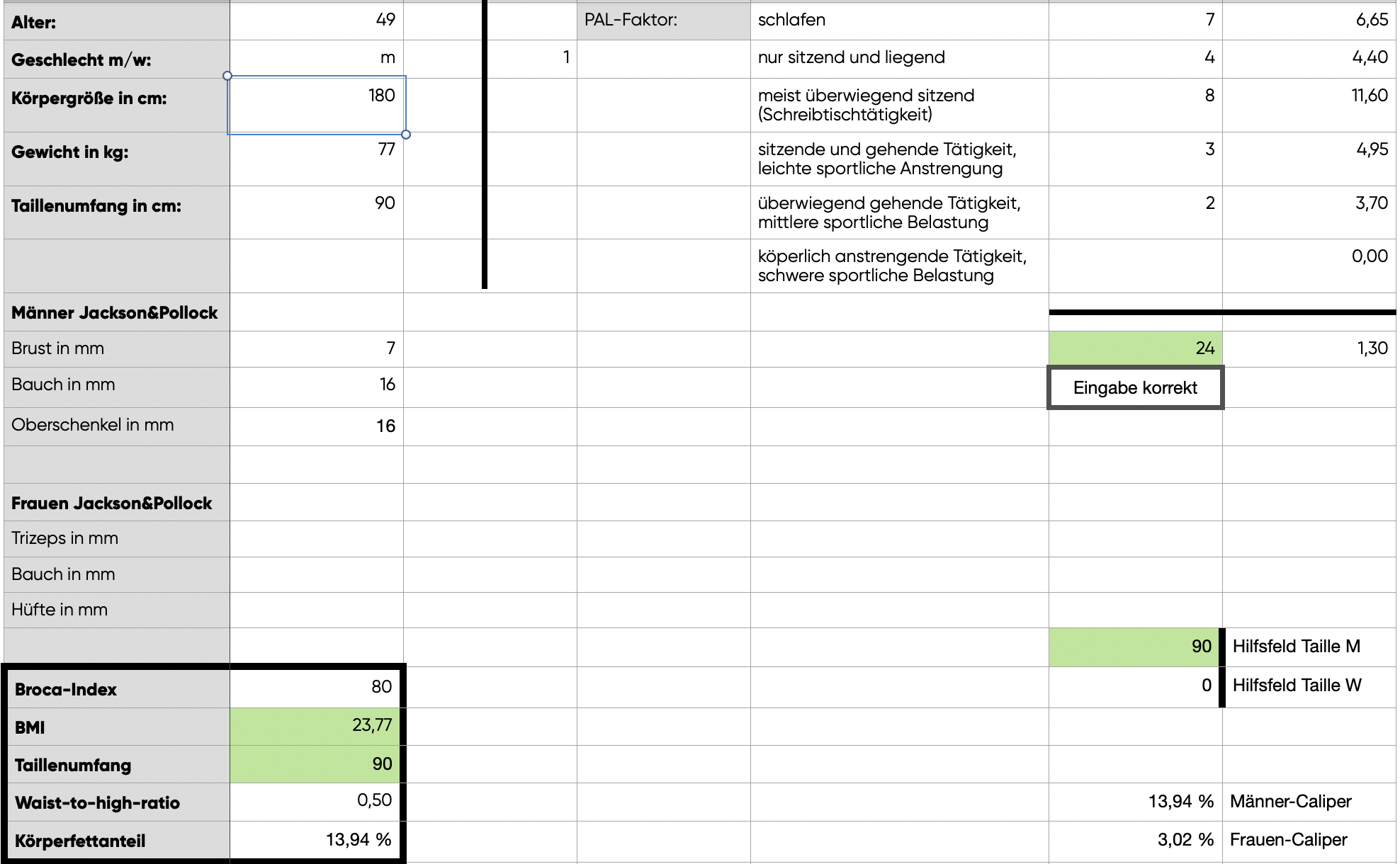Select the green cell showing 24
Screen dimensions: 1400x864
[x=1135, y=348]
